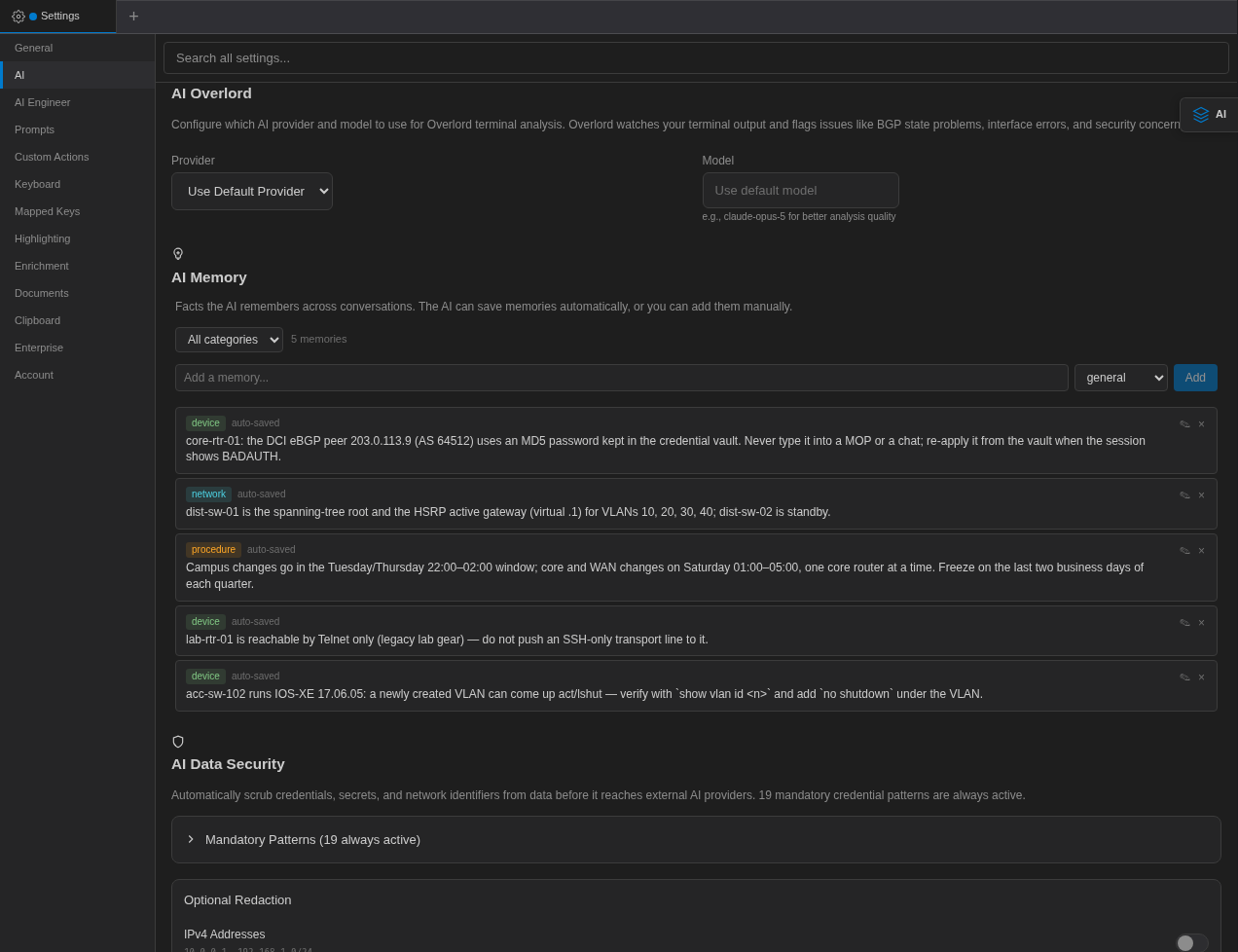The image size is (1238, 952).
Task: Click the AI Memory heading
Action: point(209,277)
